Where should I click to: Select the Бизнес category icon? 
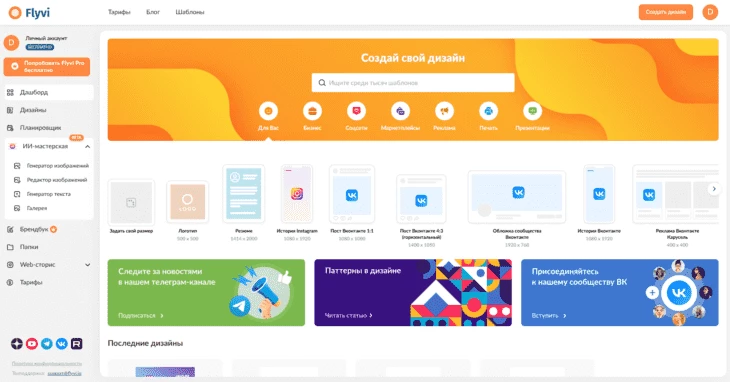312,111
